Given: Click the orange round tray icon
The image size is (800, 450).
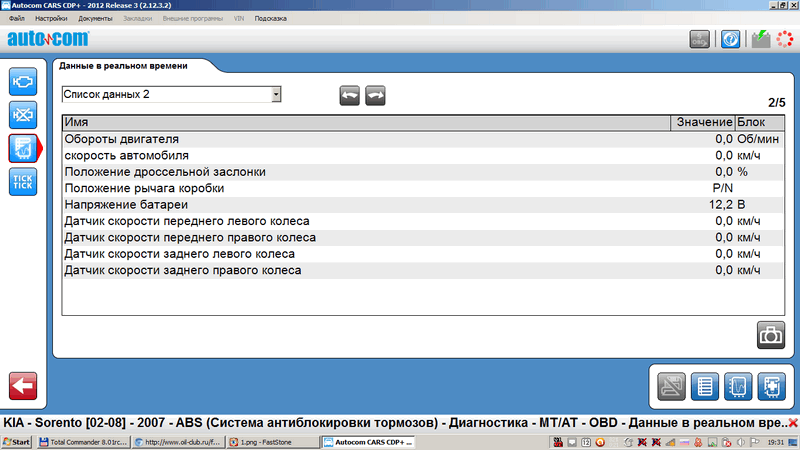Looking at the screenshot, I should tap(600, 442).
